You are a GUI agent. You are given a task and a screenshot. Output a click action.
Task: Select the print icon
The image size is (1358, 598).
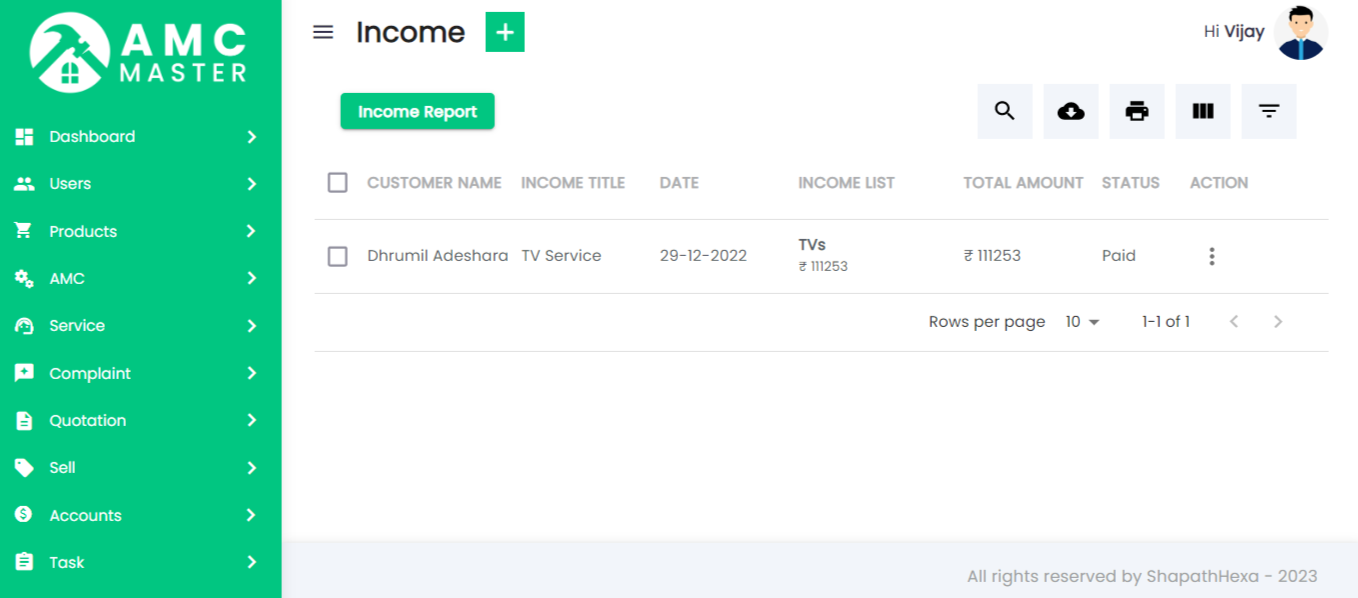click(1137, 111)
